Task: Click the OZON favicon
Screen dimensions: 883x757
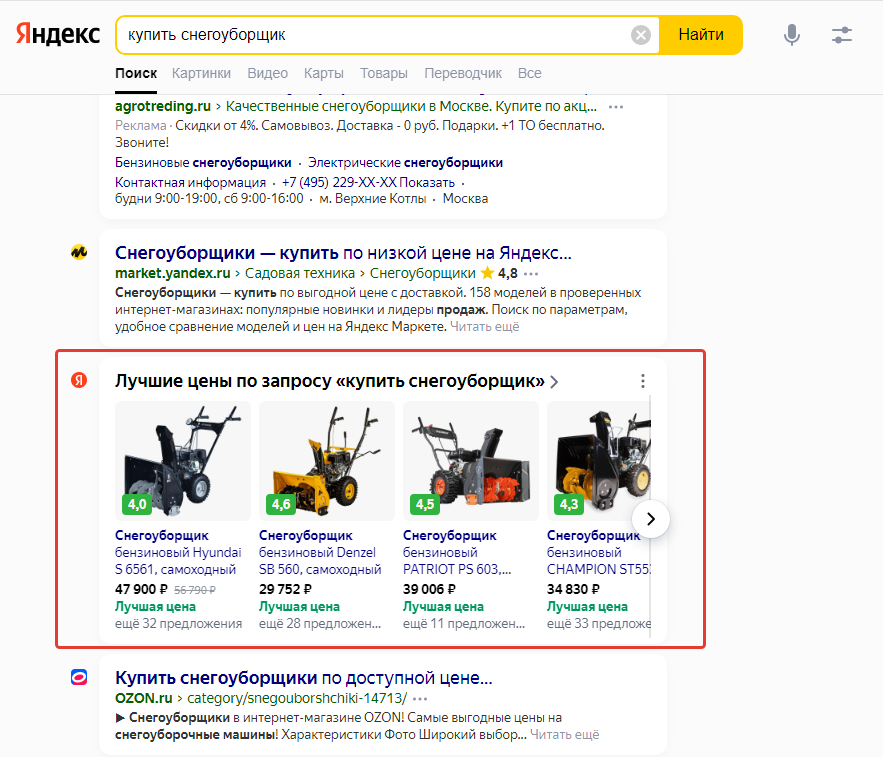Action: tap(79, 677)
